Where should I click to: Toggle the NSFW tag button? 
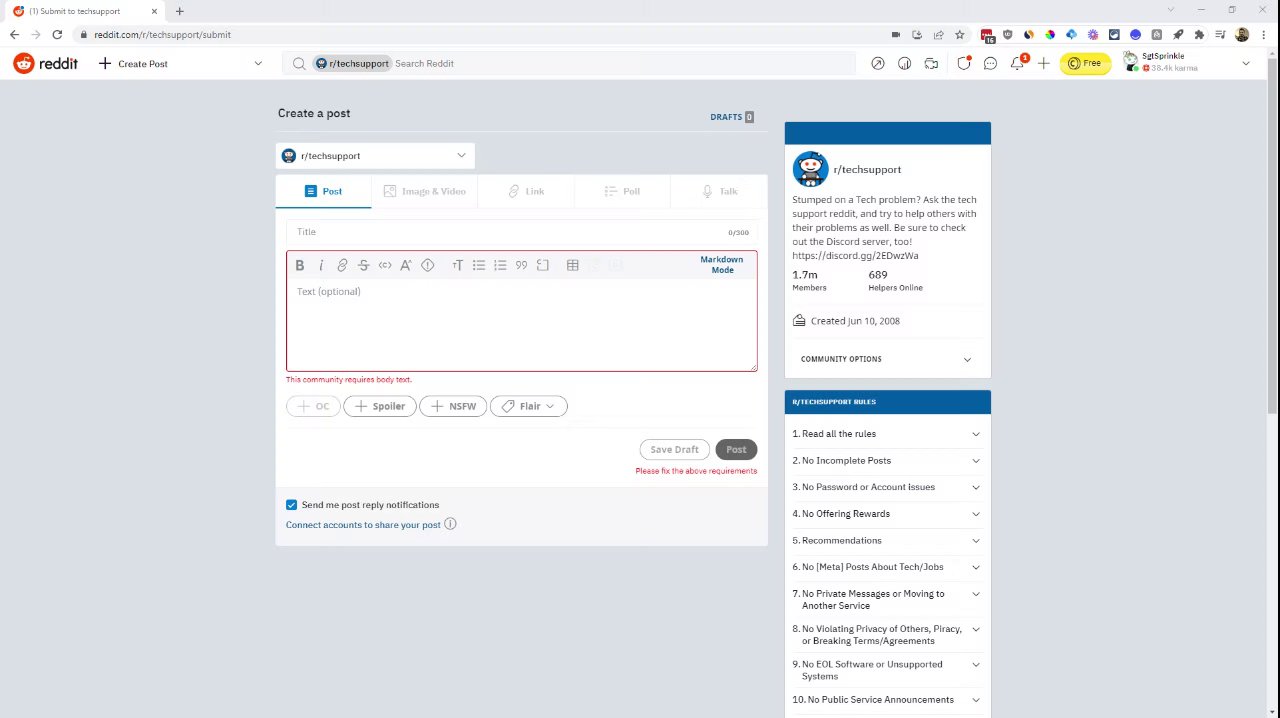(453, 406)
